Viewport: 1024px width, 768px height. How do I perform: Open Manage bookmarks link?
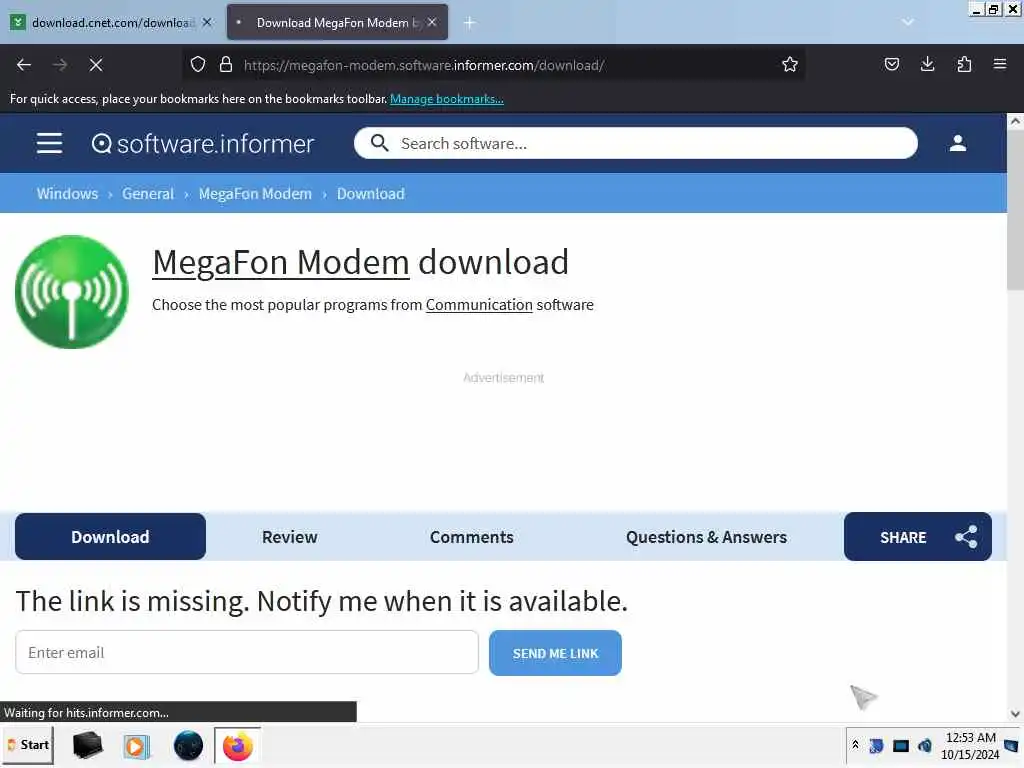447,99
